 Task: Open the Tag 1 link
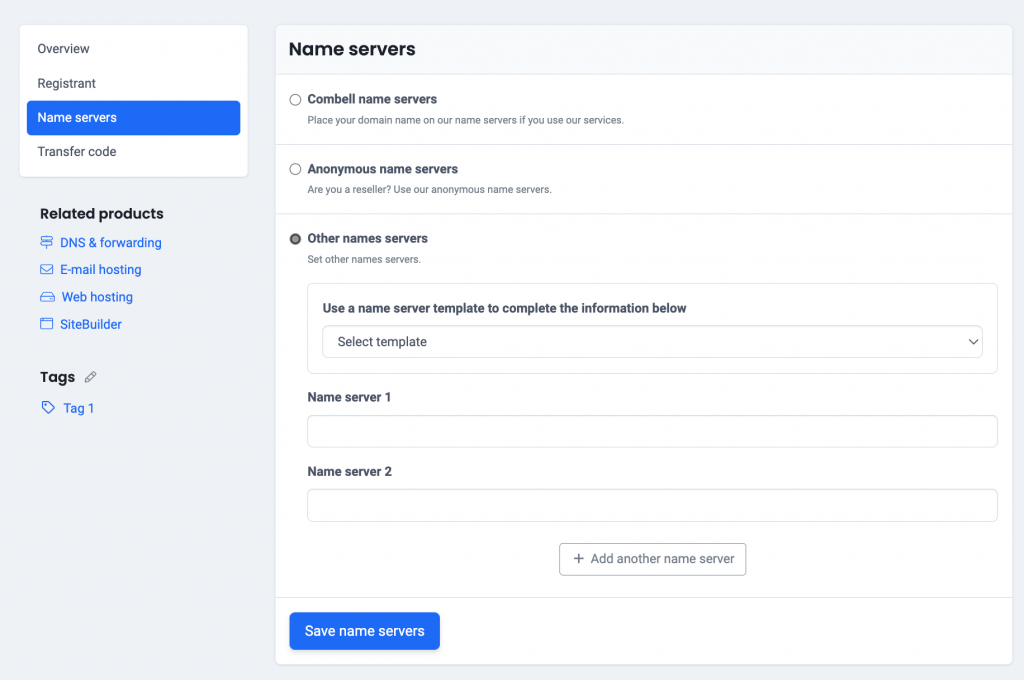coord(78,408)
